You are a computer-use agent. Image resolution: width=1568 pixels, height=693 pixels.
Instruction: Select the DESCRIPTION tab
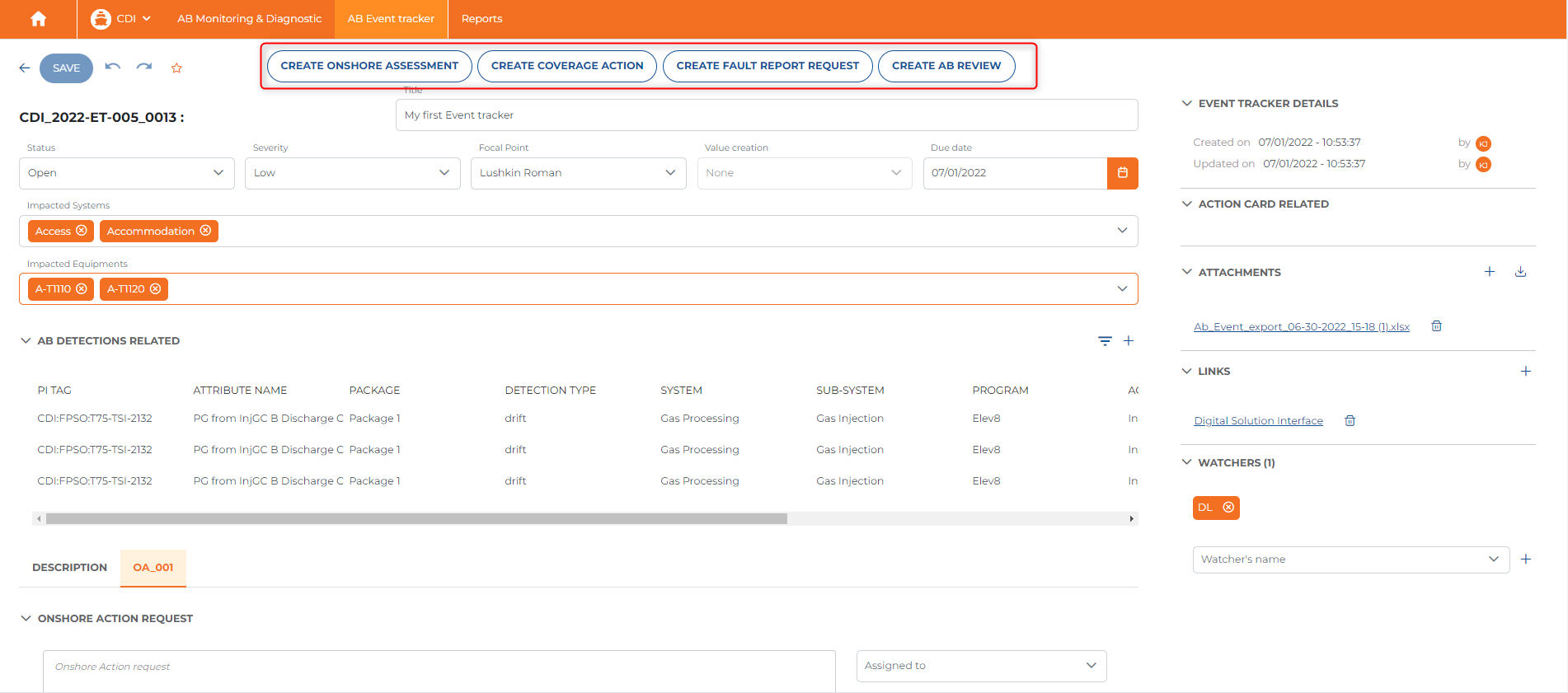(x=69, y=568)
